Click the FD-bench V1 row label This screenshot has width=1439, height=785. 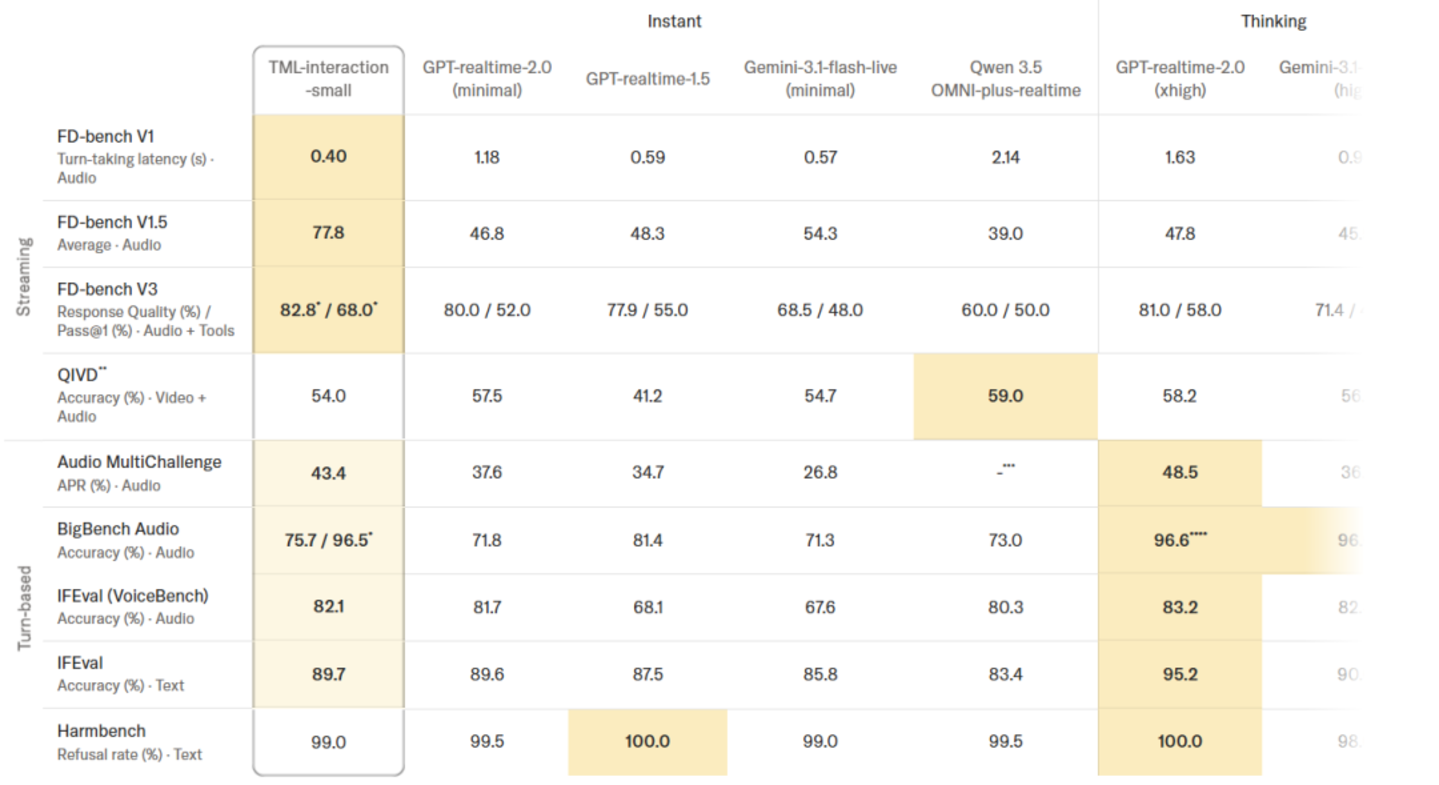(106, 137)
